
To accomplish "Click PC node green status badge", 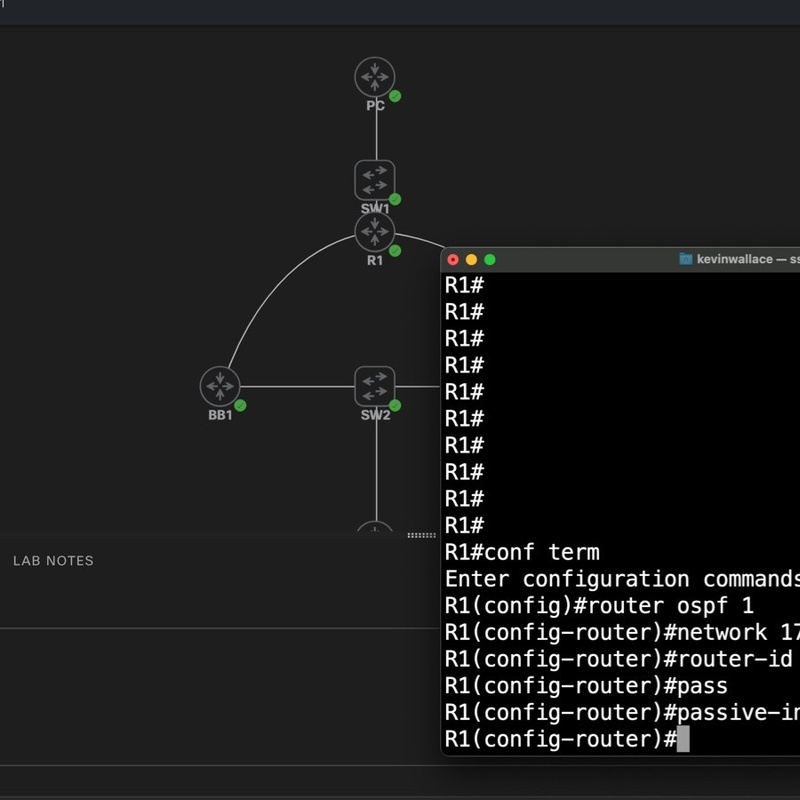I will (x=395, y=96).
